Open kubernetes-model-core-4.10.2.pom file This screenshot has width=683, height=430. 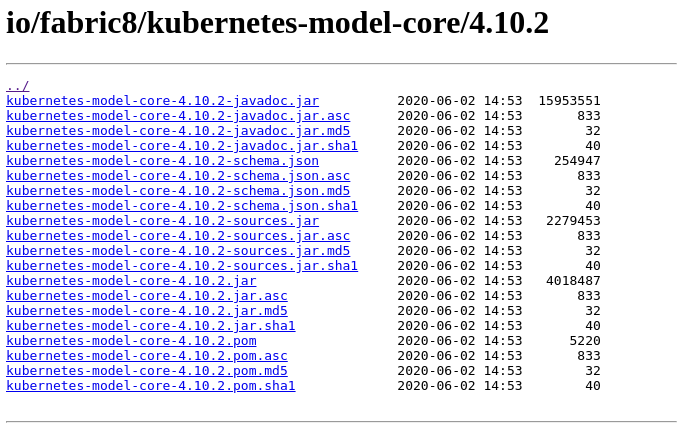[x=131, y=341]
